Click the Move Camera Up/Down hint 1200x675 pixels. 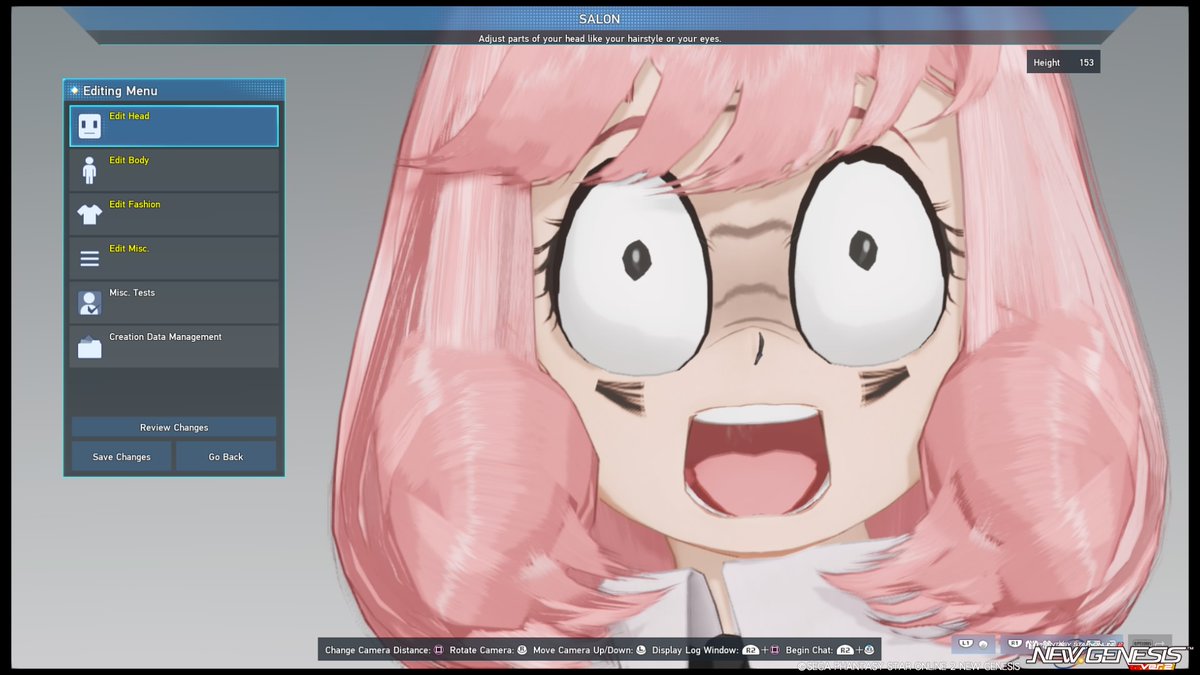pyautogui.click(x=589, y=650)
